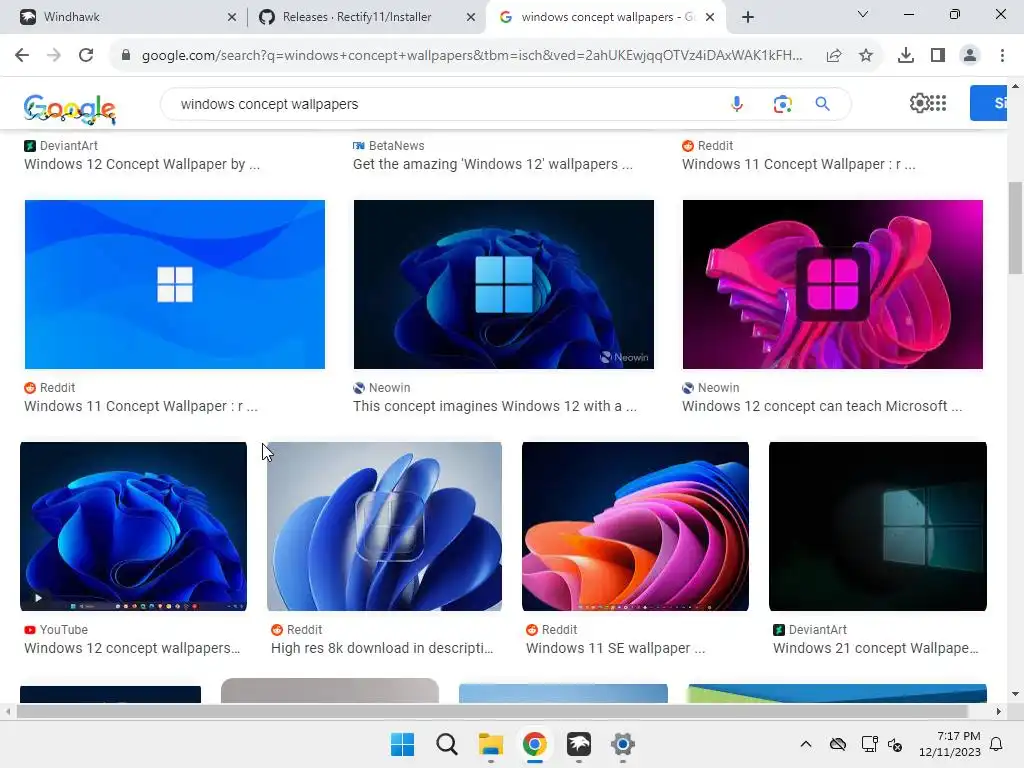Show hidden tray icons chevron

point(806,744)
